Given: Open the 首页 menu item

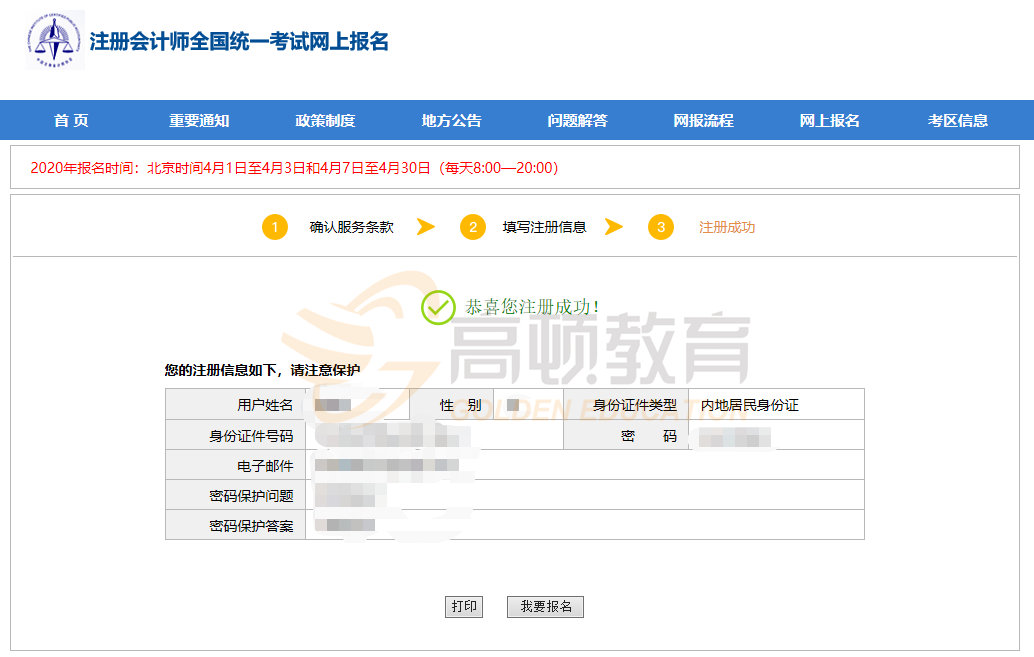Looking at the screenshot, I should [x=71, y=120].
